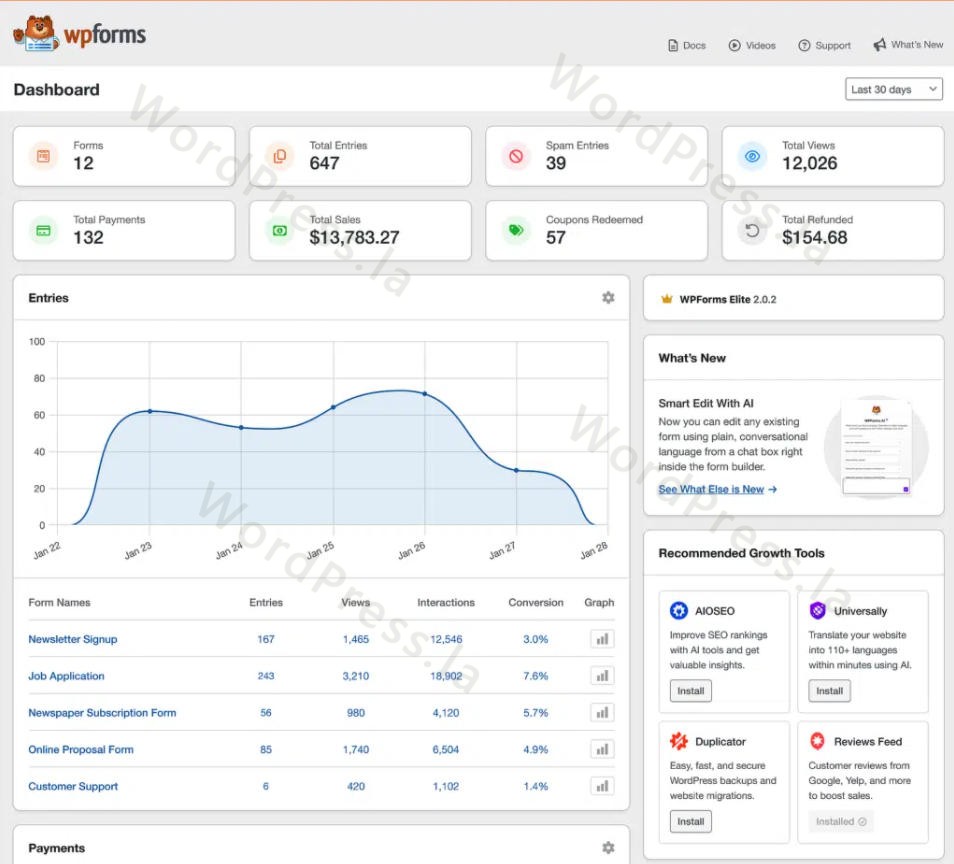954x864 pixels.
Task: Click Online Proposal Form interactions 6,504
Action: 446,750
